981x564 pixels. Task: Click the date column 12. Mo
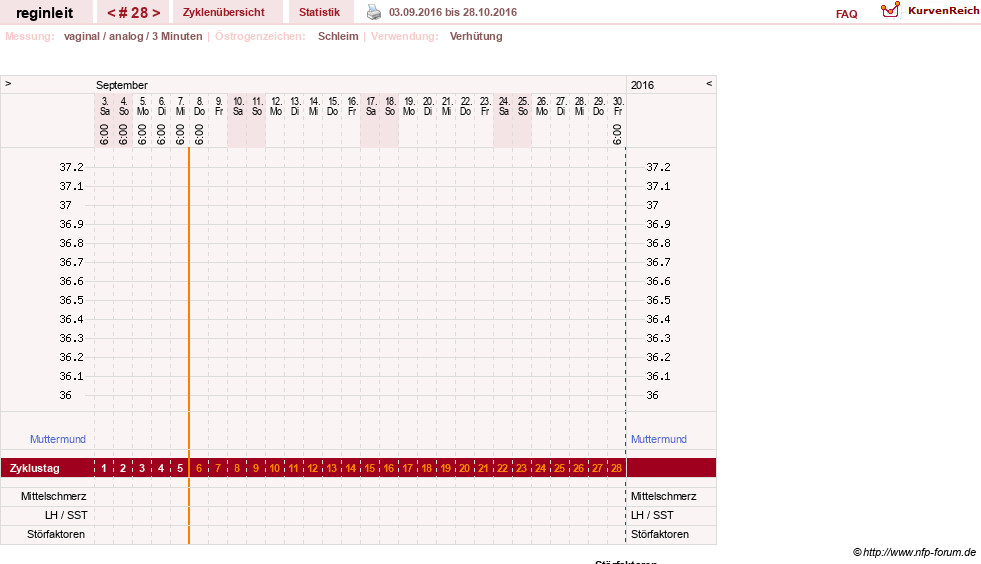(275, 106)
